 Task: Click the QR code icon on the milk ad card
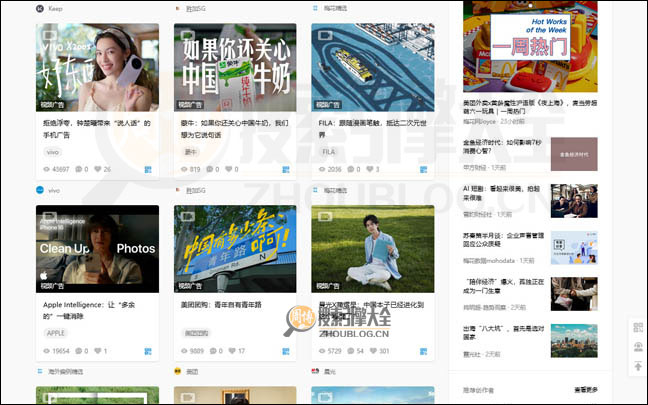286,169
